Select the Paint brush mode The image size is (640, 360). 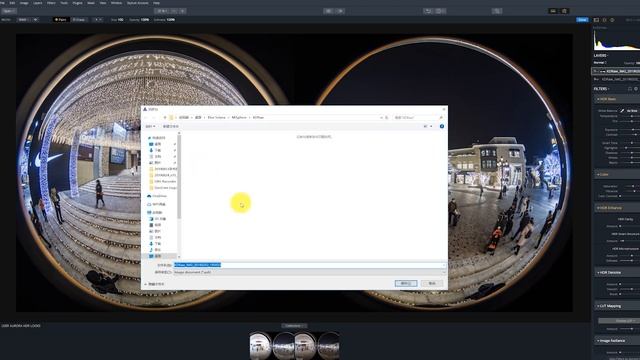pyautogui.click(x=60, y=20)
